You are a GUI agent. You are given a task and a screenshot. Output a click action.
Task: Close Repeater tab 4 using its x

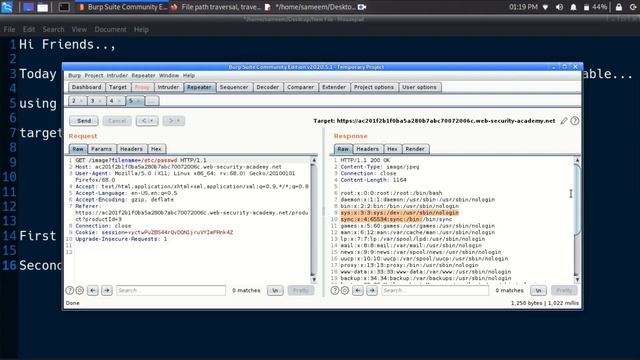pos(119,101)
